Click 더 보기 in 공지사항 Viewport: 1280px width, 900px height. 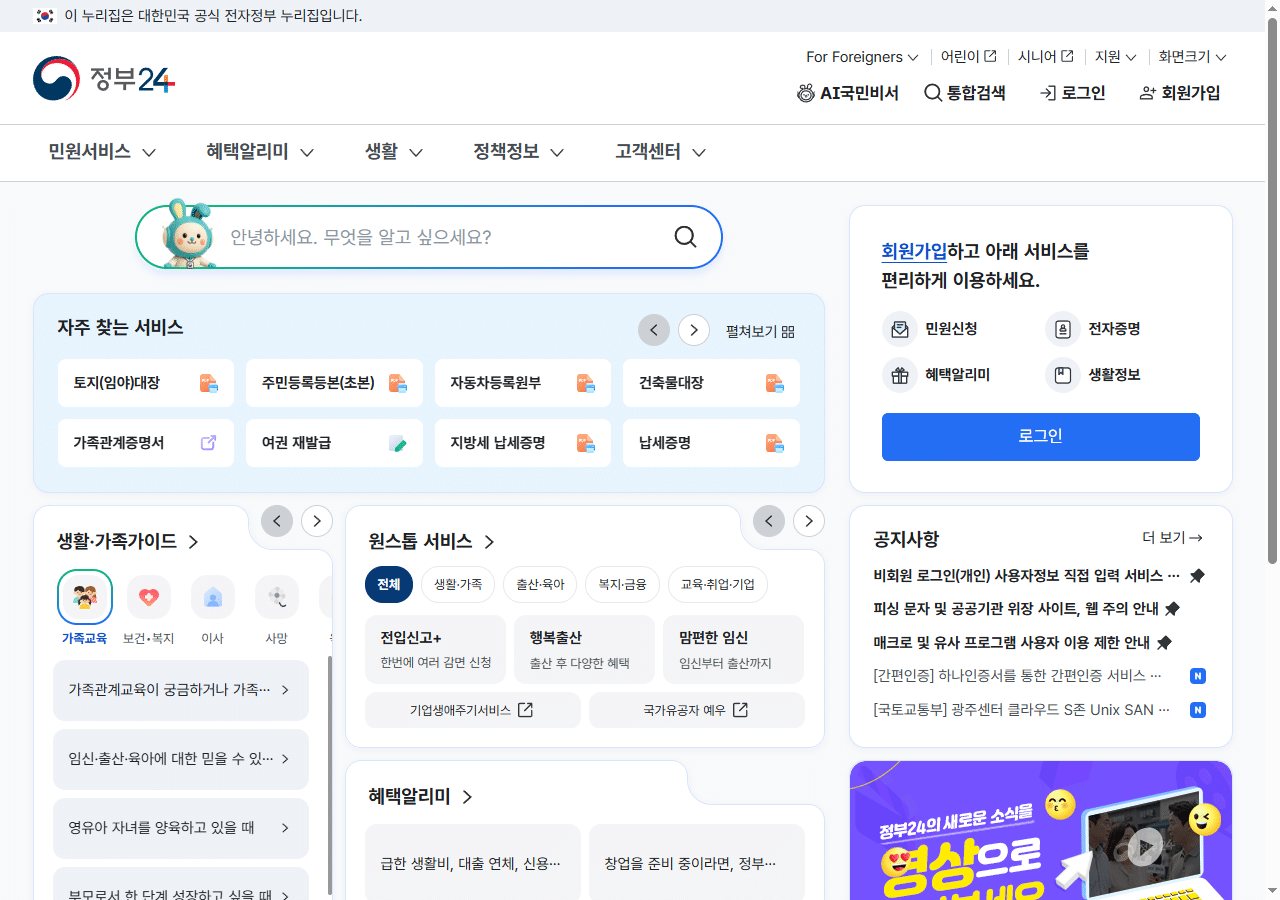(x=1172, y=538)
